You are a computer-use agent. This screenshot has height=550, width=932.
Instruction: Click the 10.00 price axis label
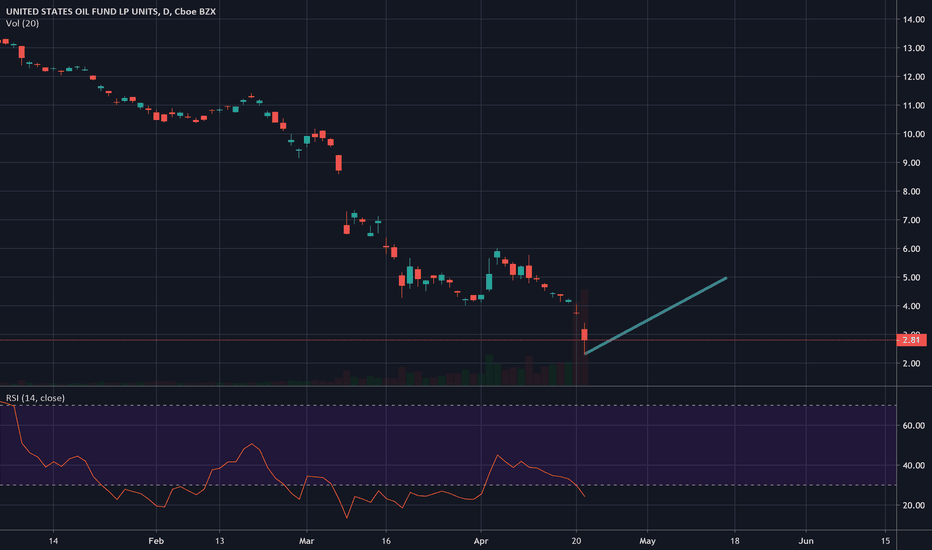914,134
